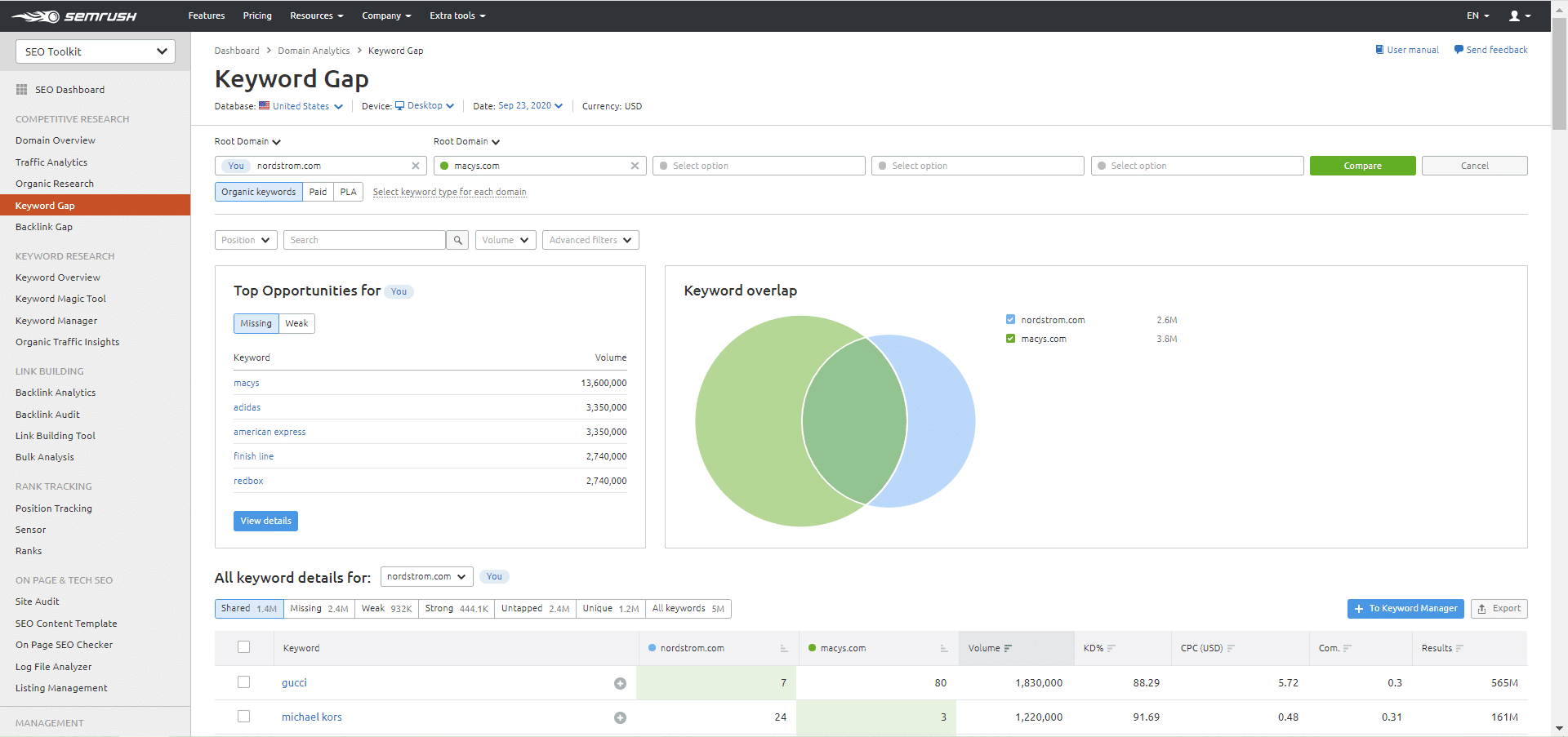This screenshot has width=1568, height=737.
Task: Uncheck nordstrom.com in Keyword overlap legend
Action: (1010, 320)
